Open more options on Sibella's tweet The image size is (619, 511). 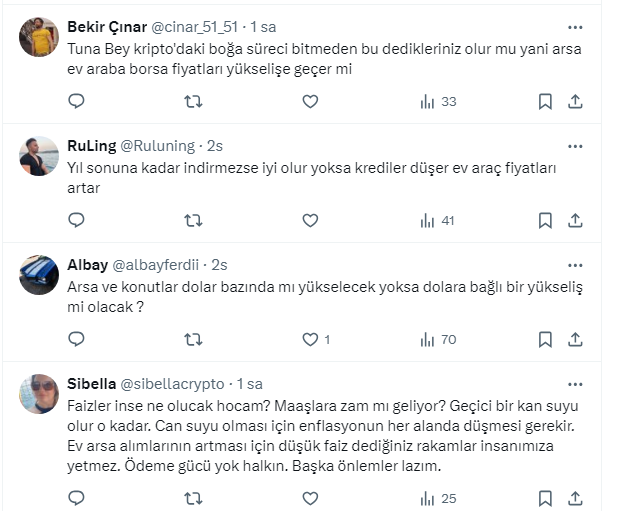coord(575,384)
